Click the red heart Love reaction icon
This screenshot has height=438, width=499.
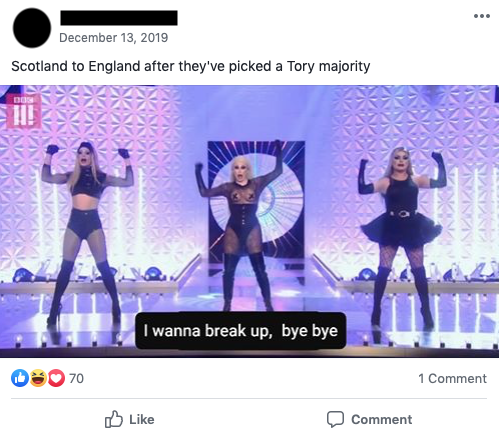(x=56, y=378)
